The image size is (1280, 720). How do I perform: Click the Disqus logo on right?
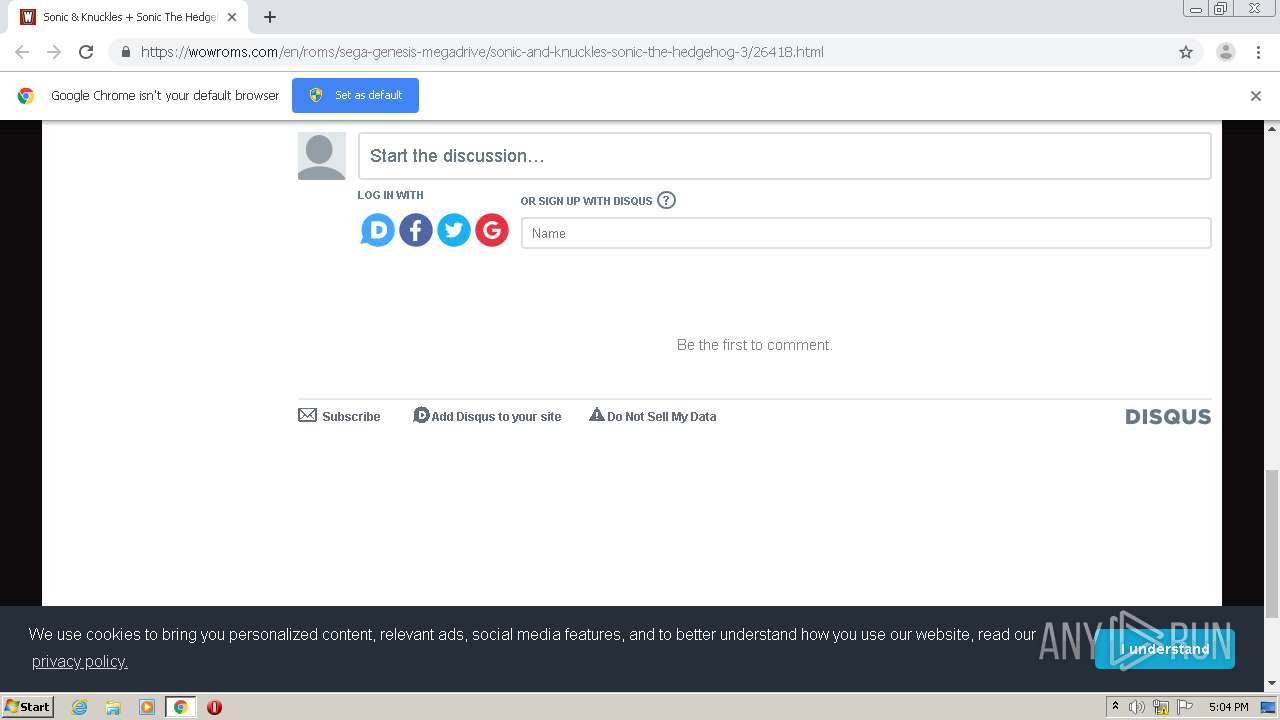point(1168,417)
